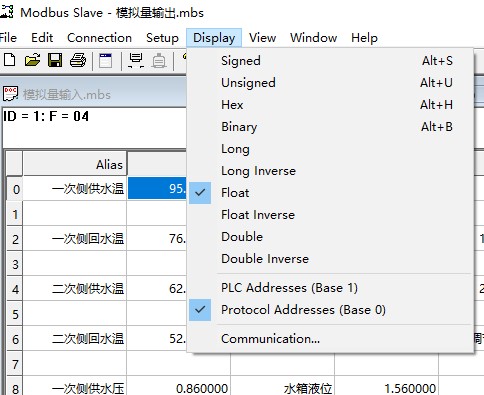Click the document icon of 模拟量输入.mbs window
Screen dimensions: 484x395
click(10, 94)
